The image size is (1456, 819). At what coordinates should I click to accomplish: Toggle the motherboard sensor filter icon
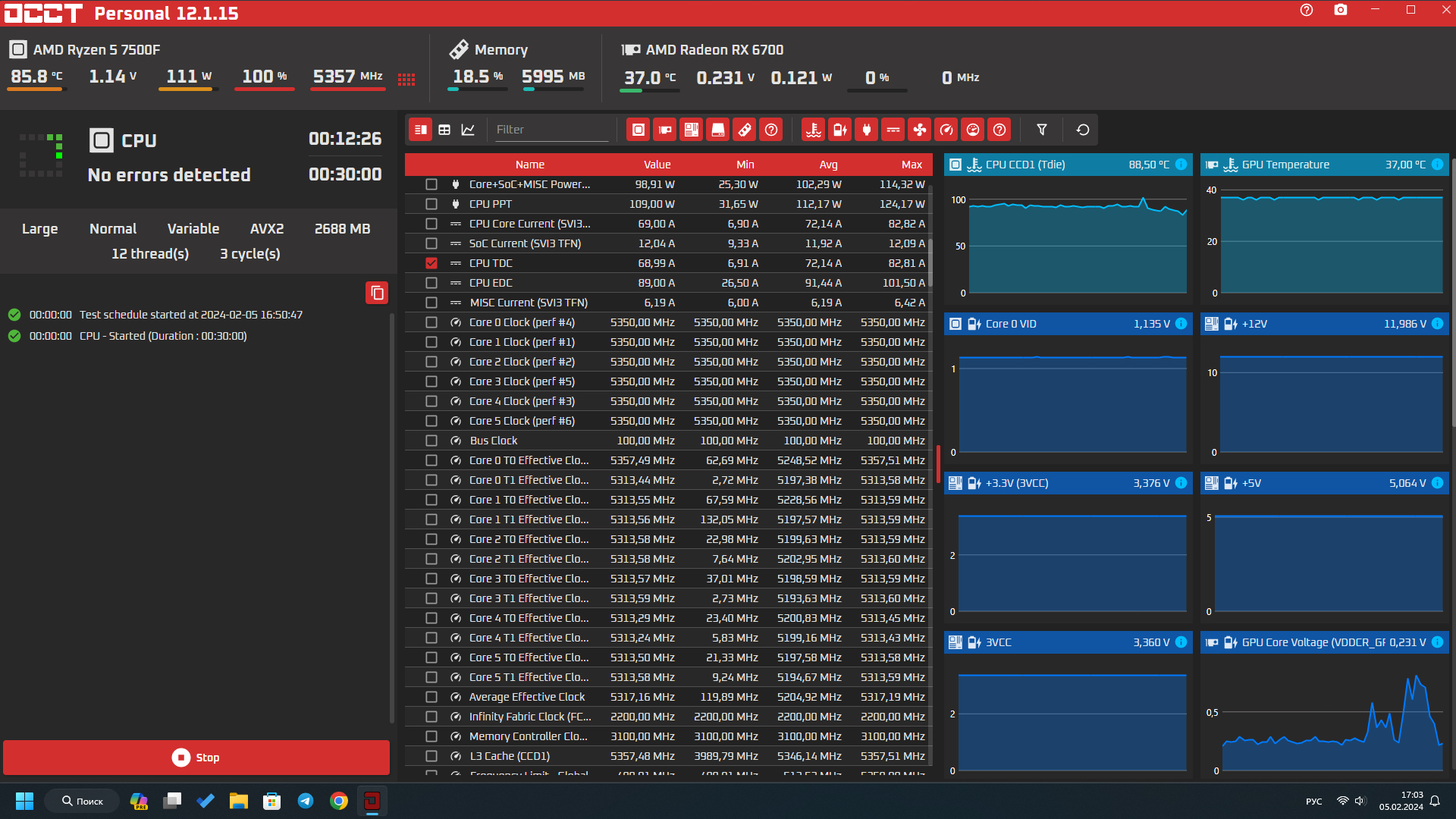pos(692,130)
